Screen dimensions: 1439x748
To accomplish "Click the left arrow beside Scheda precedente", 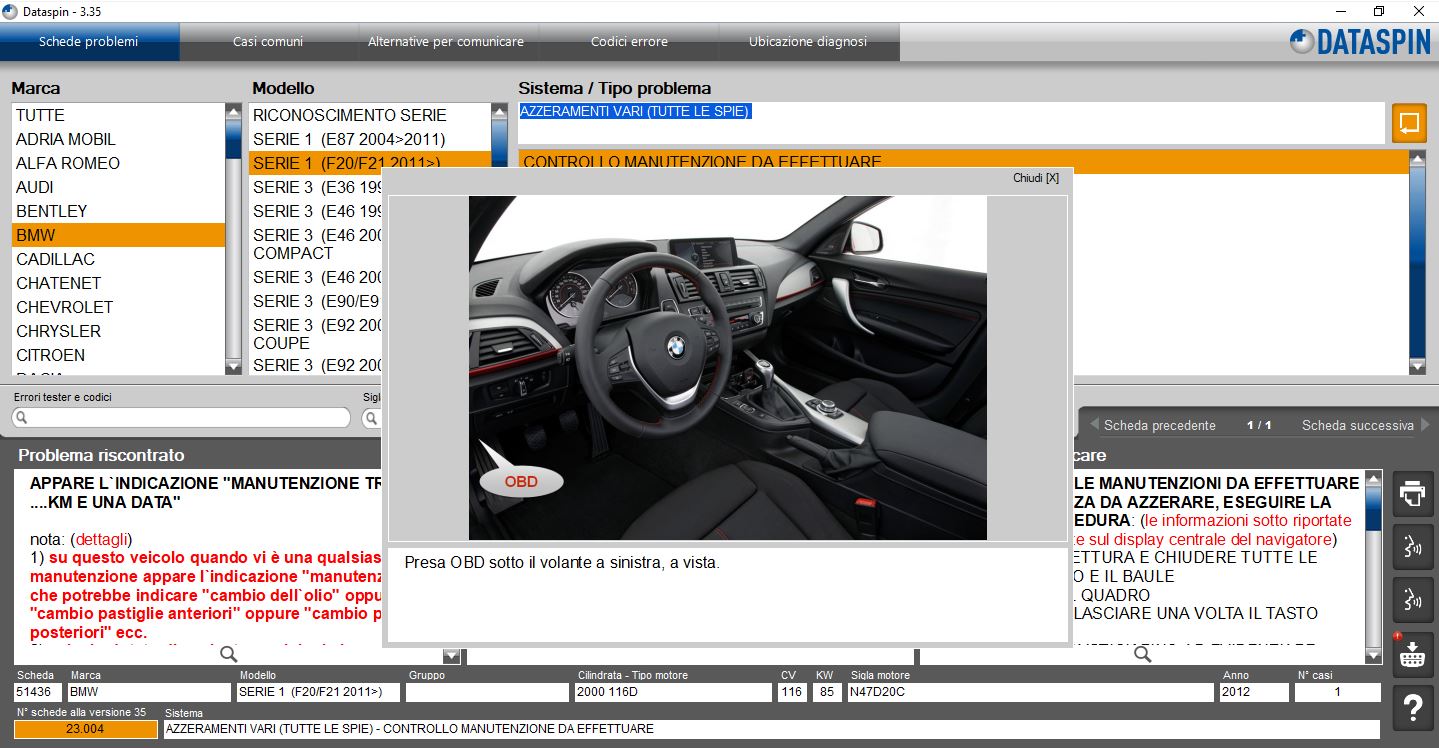I will coord(1094,425).
